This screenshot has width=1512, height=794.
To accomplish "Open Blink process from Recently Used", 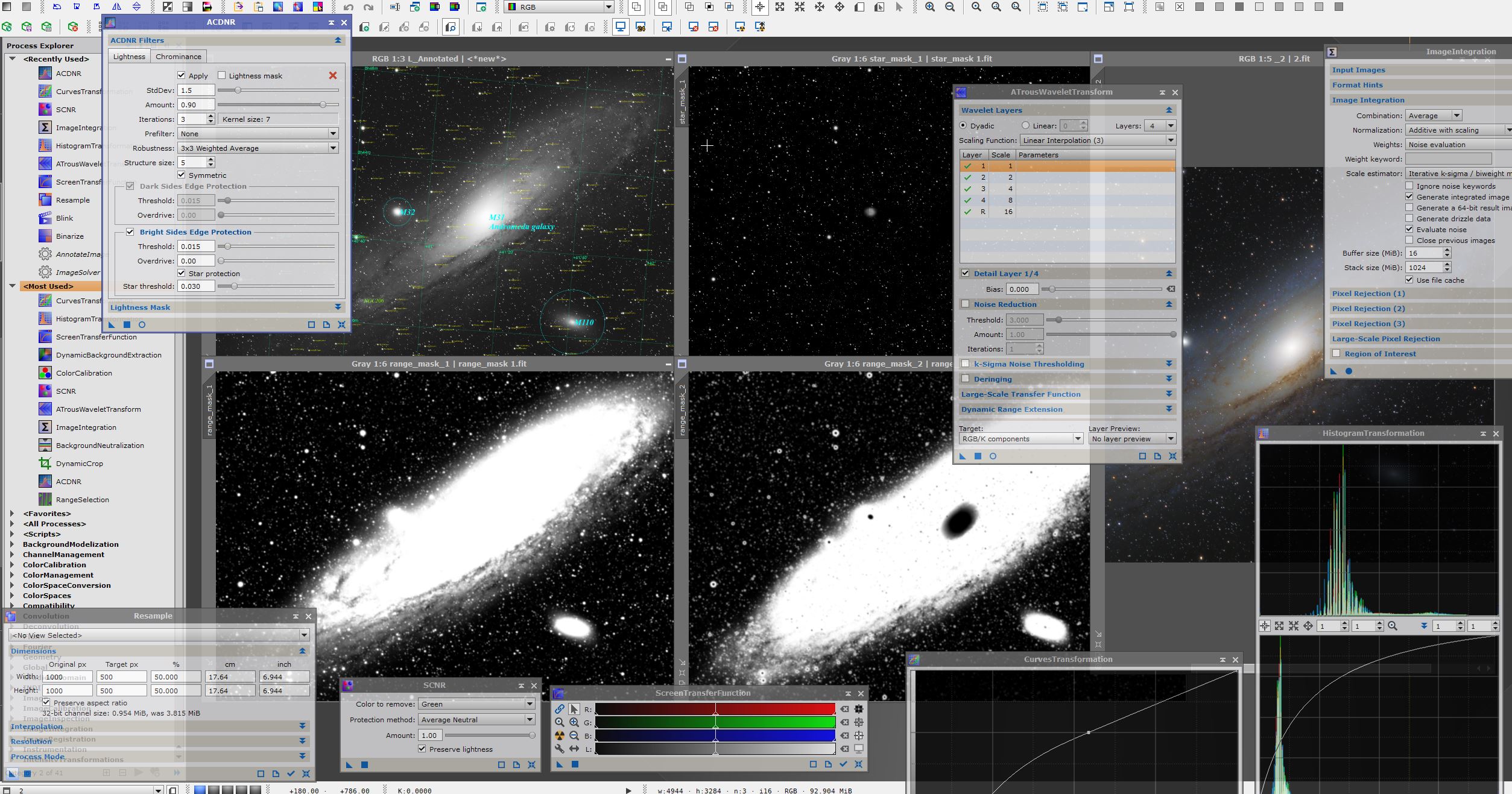I will (64, 218).
